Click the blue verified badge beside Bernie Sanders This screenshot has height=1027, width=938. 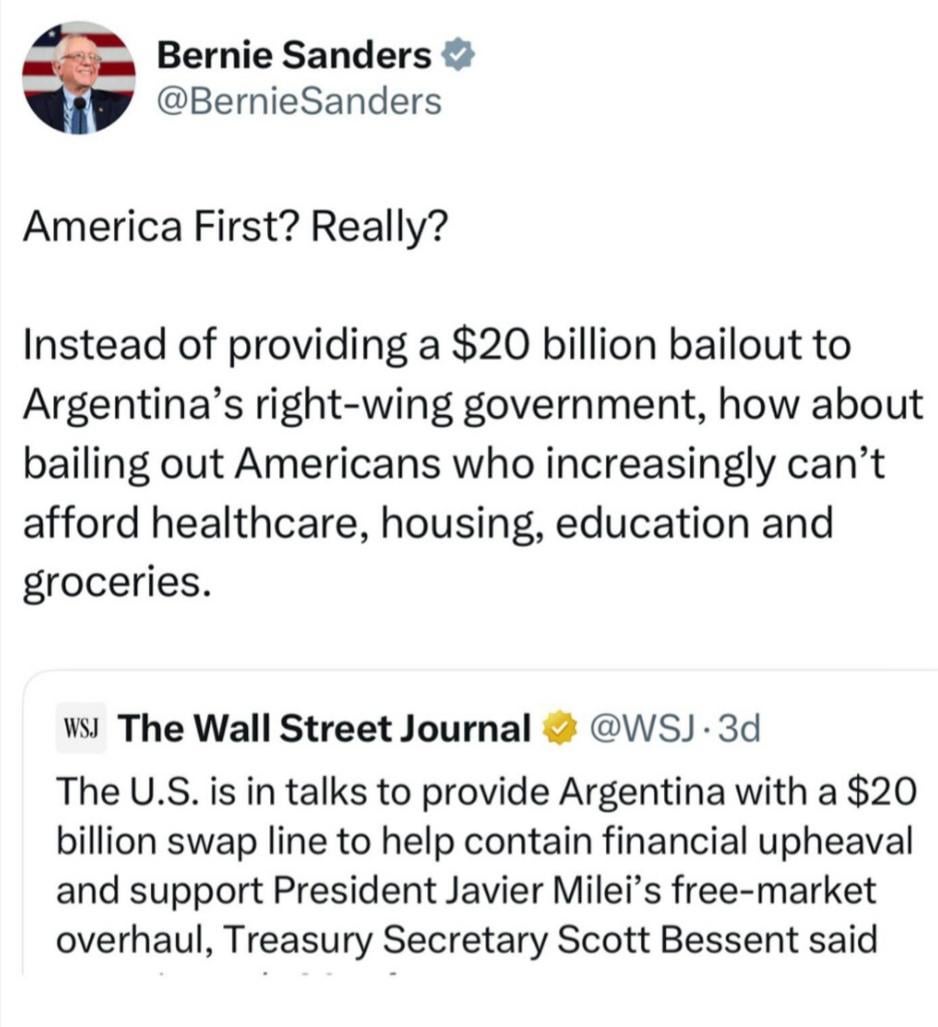click(x=459, y=56)
